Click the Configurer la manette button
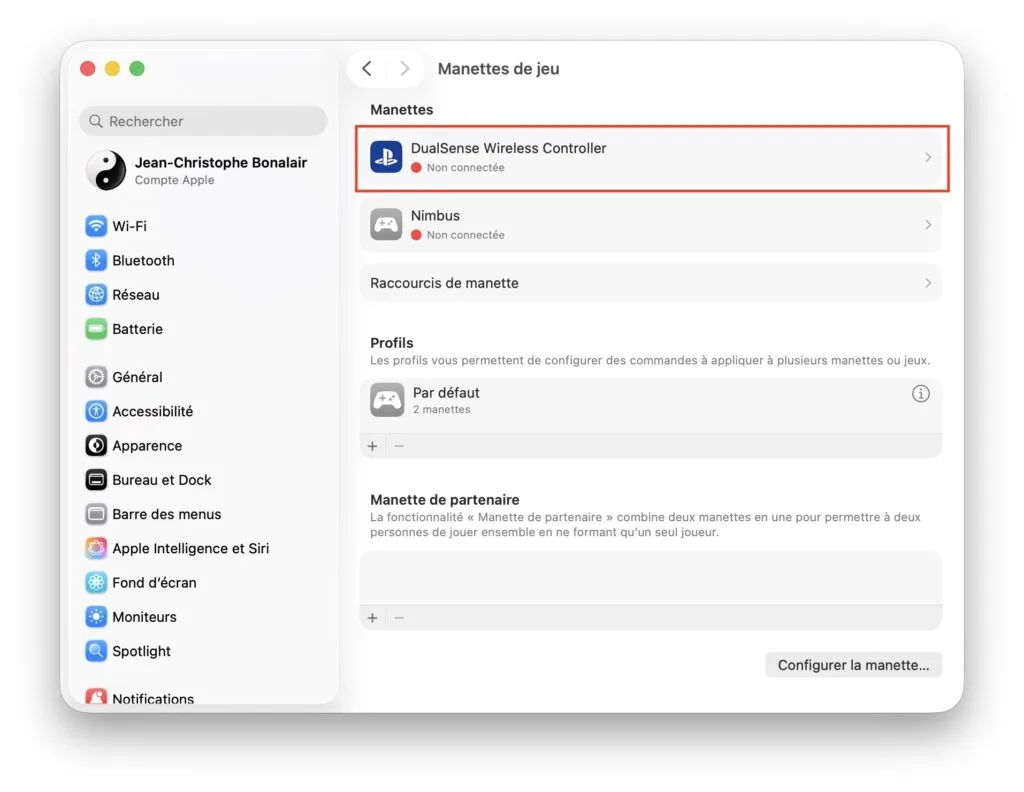This screenshot has height=792, width=1024. [853, 665]
